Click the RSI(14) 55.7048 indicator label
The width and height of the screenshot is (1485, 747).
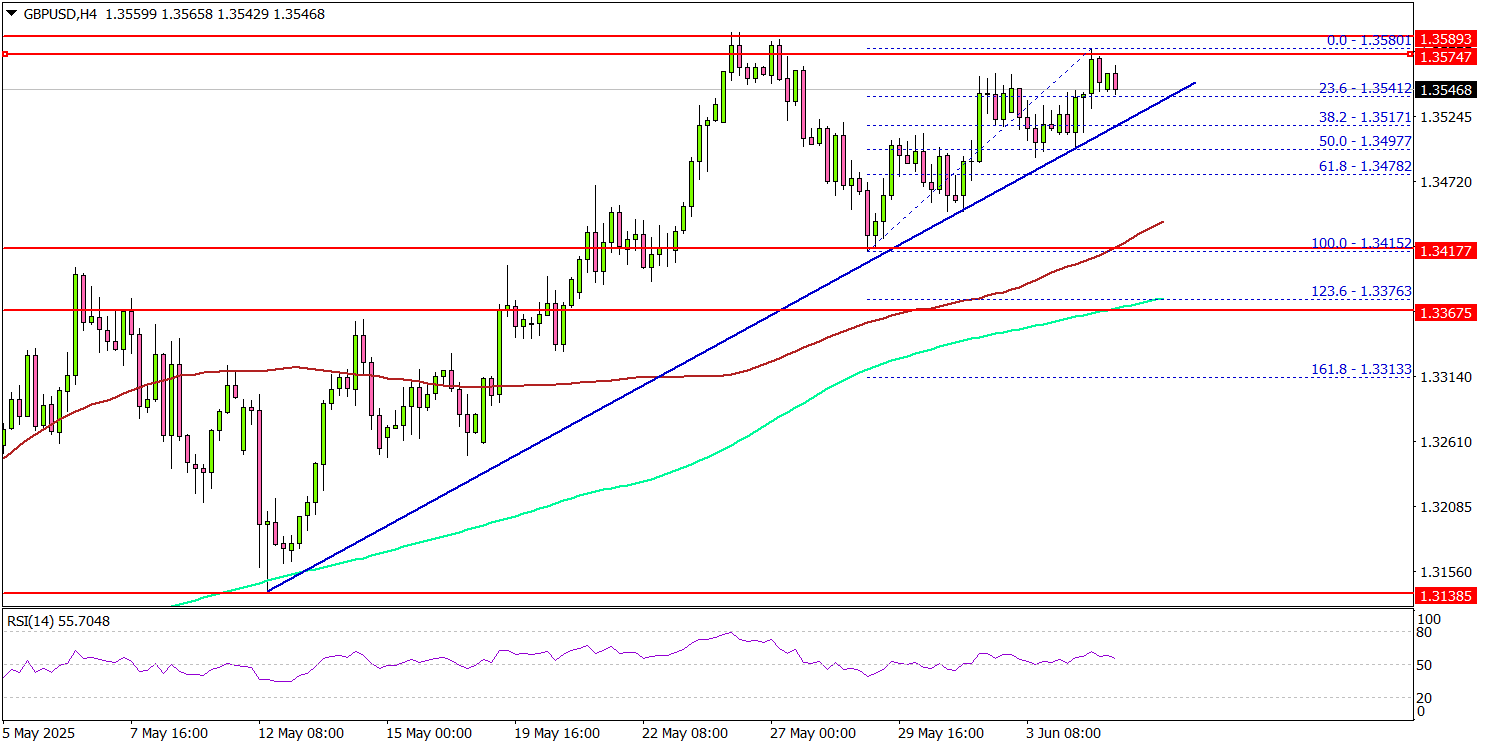pyautogui.click(x=57, y=621)
